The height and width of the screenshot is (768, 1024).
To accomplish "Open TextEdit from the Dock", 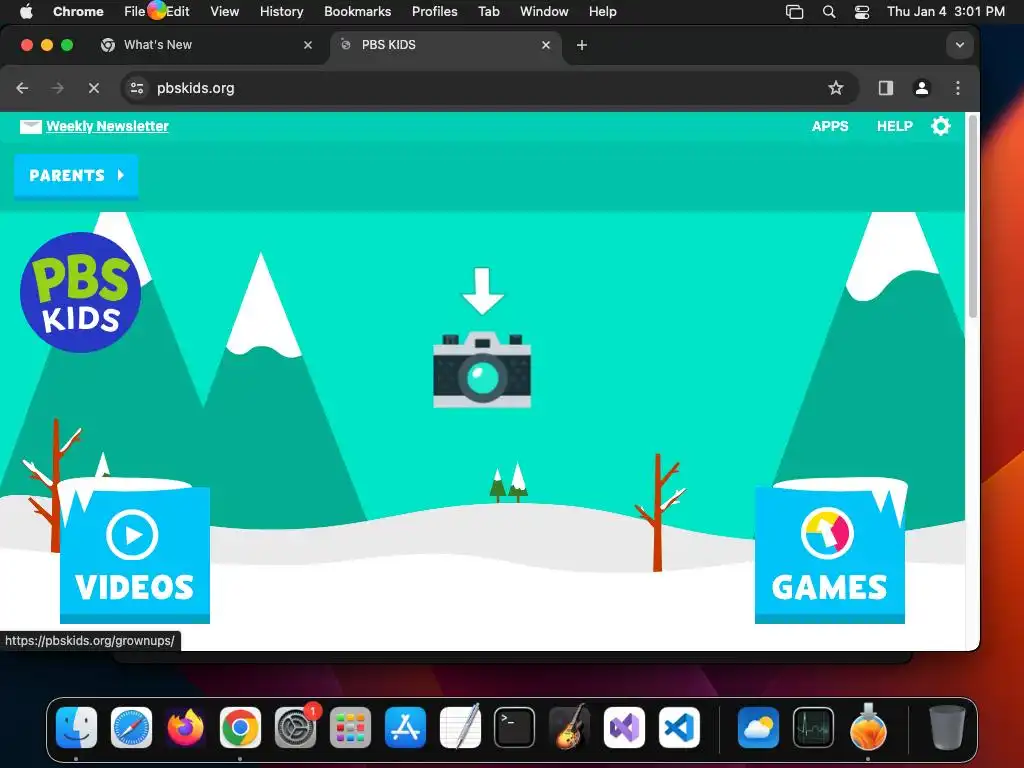I will (x=460, y=726).
